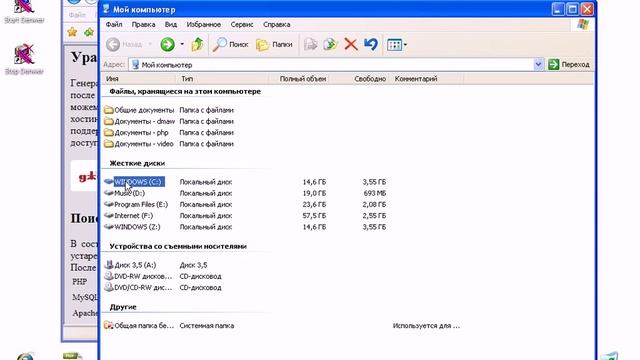Open the Справка menu
The height and width of the screenshot is (360, 640).
pyautogui.click(x=277, y=24)
